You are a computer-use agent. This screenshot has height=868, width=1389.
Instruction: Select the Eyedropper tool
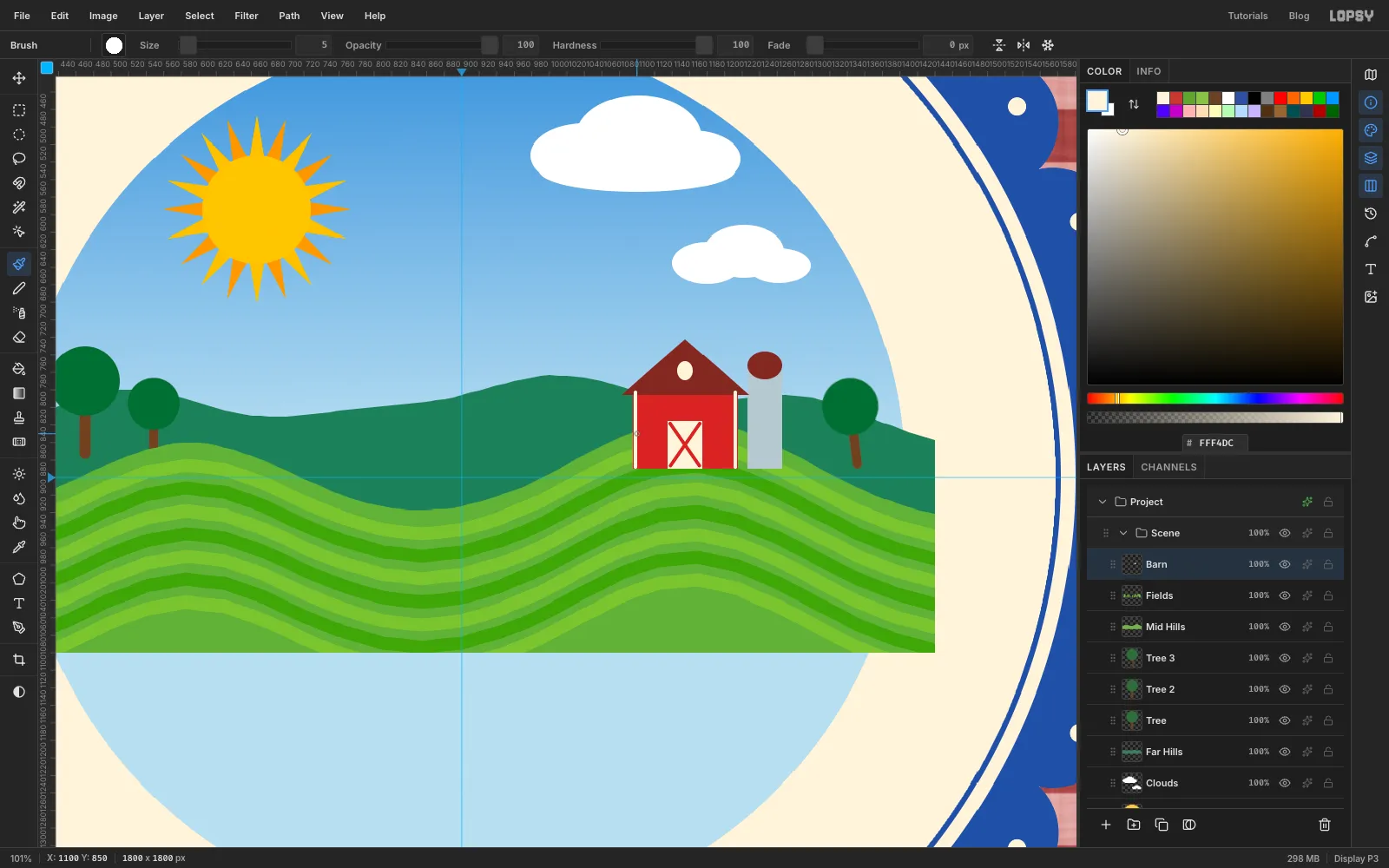19,547
